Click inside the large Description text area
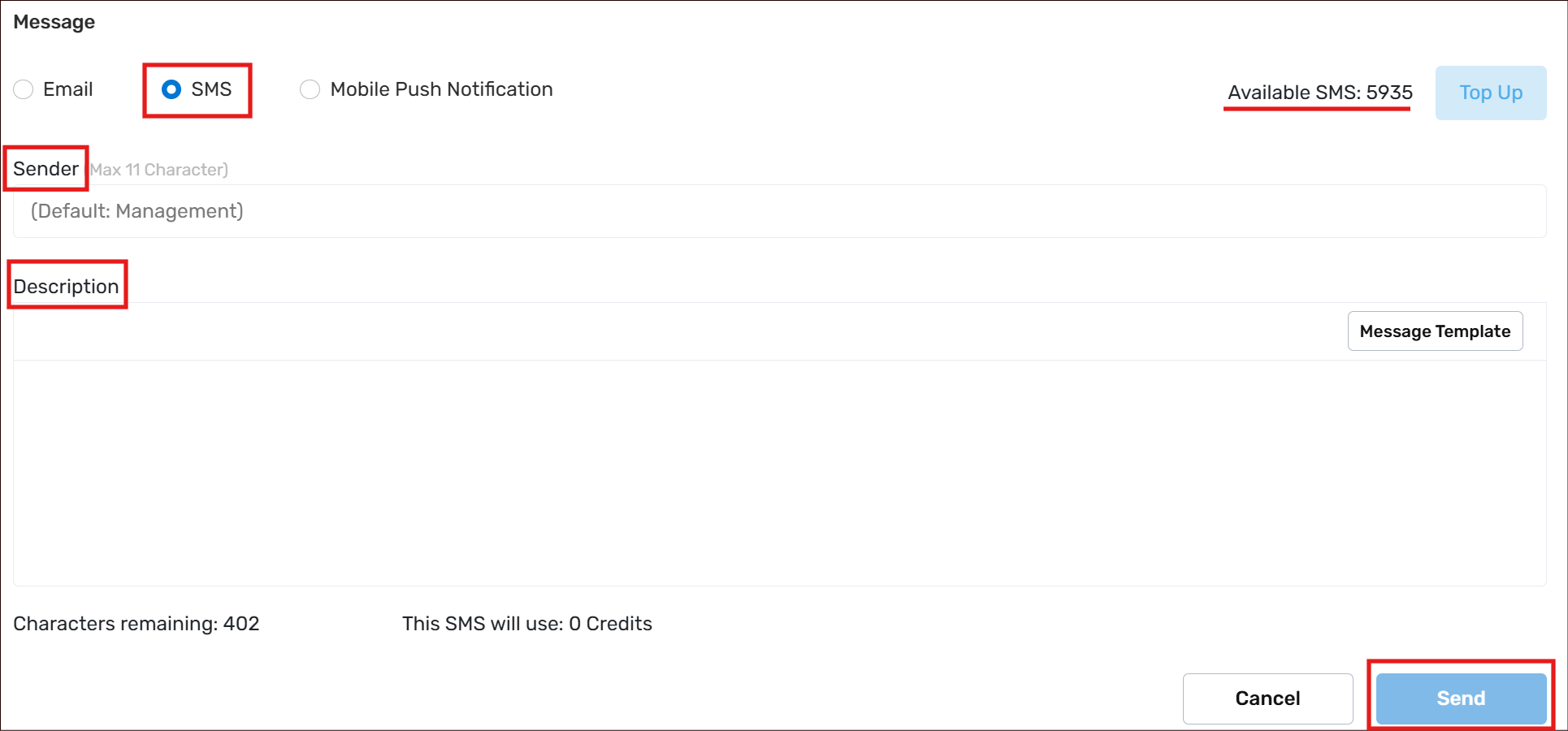 pyautogui.click(x=778, y=471)
